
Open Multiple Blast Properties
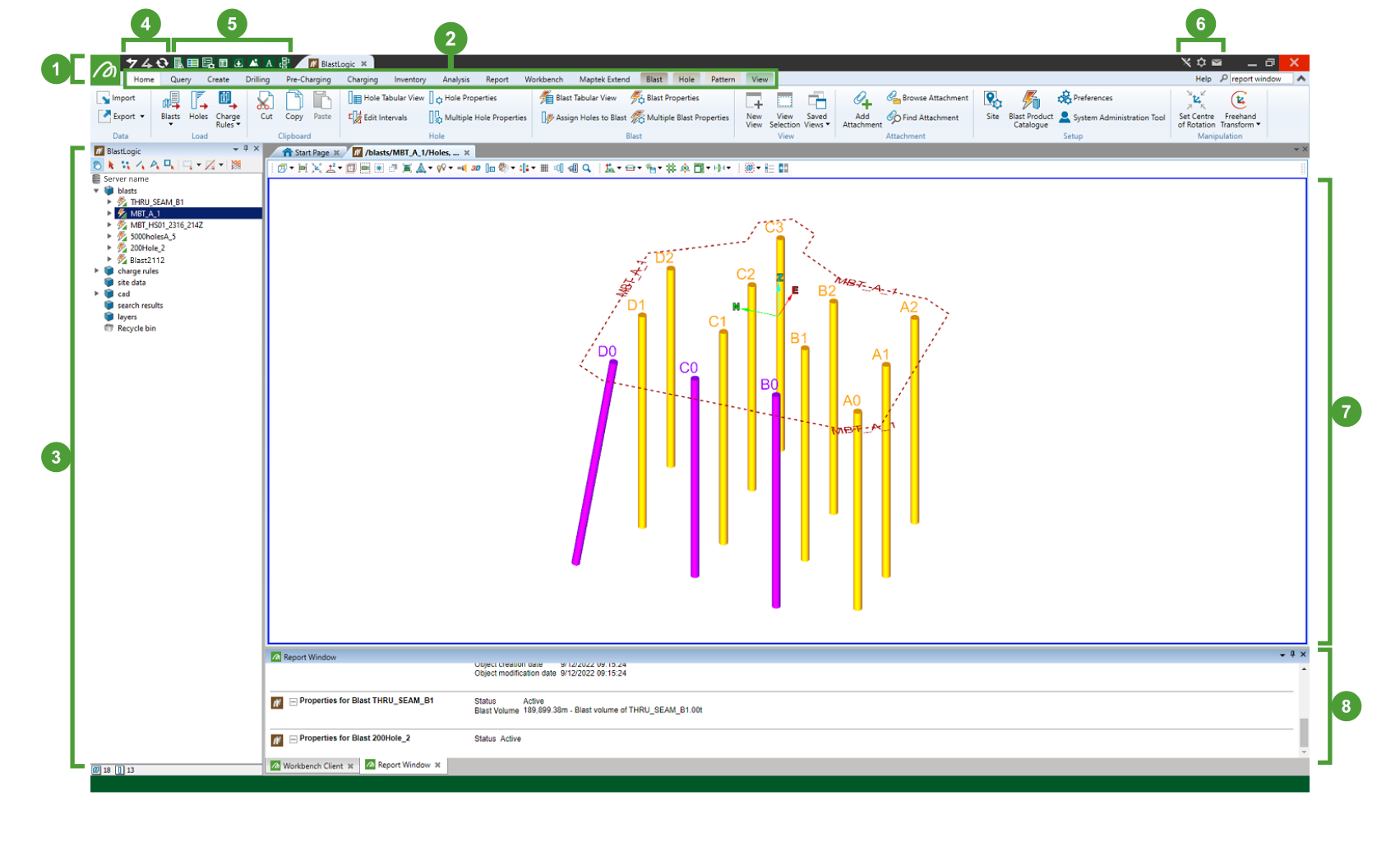pos(680,118)
